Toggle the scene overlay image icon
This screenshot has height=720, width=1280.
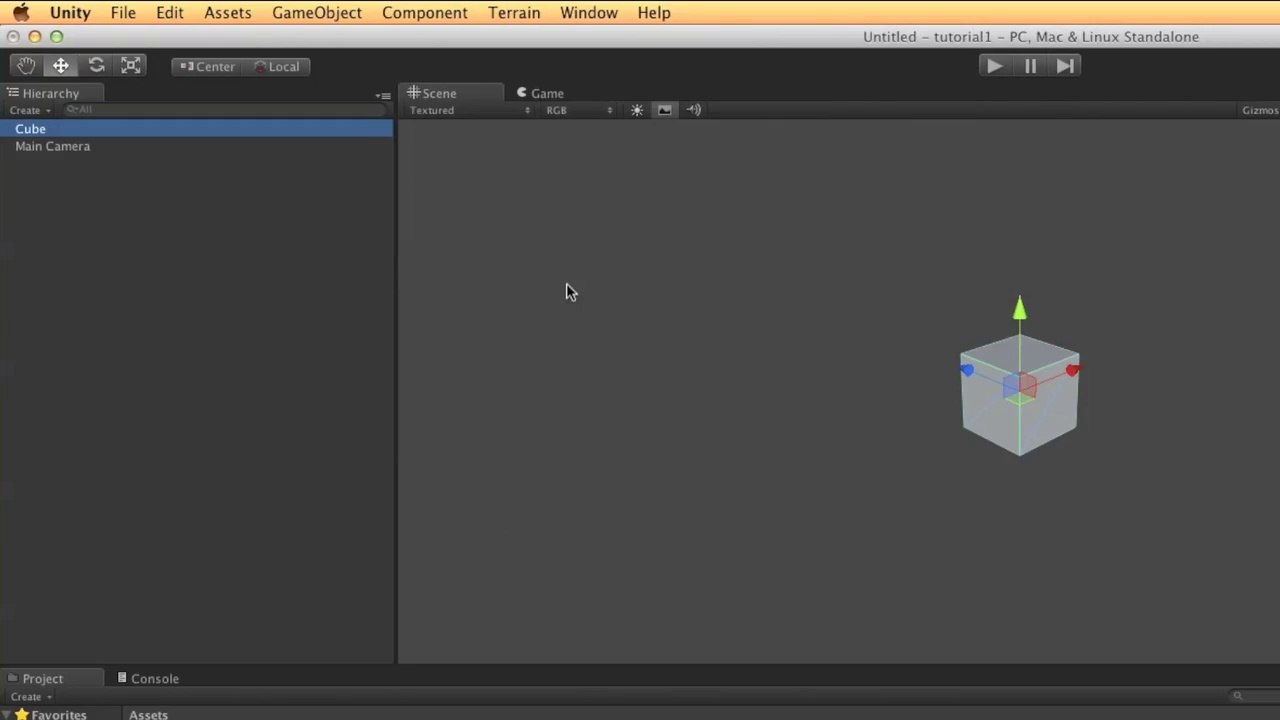tap(665, 110)
